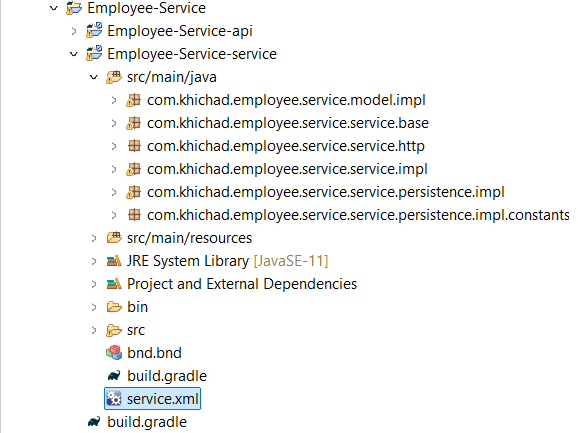Click the service.model.impl package icon

[x=133, y=100]
